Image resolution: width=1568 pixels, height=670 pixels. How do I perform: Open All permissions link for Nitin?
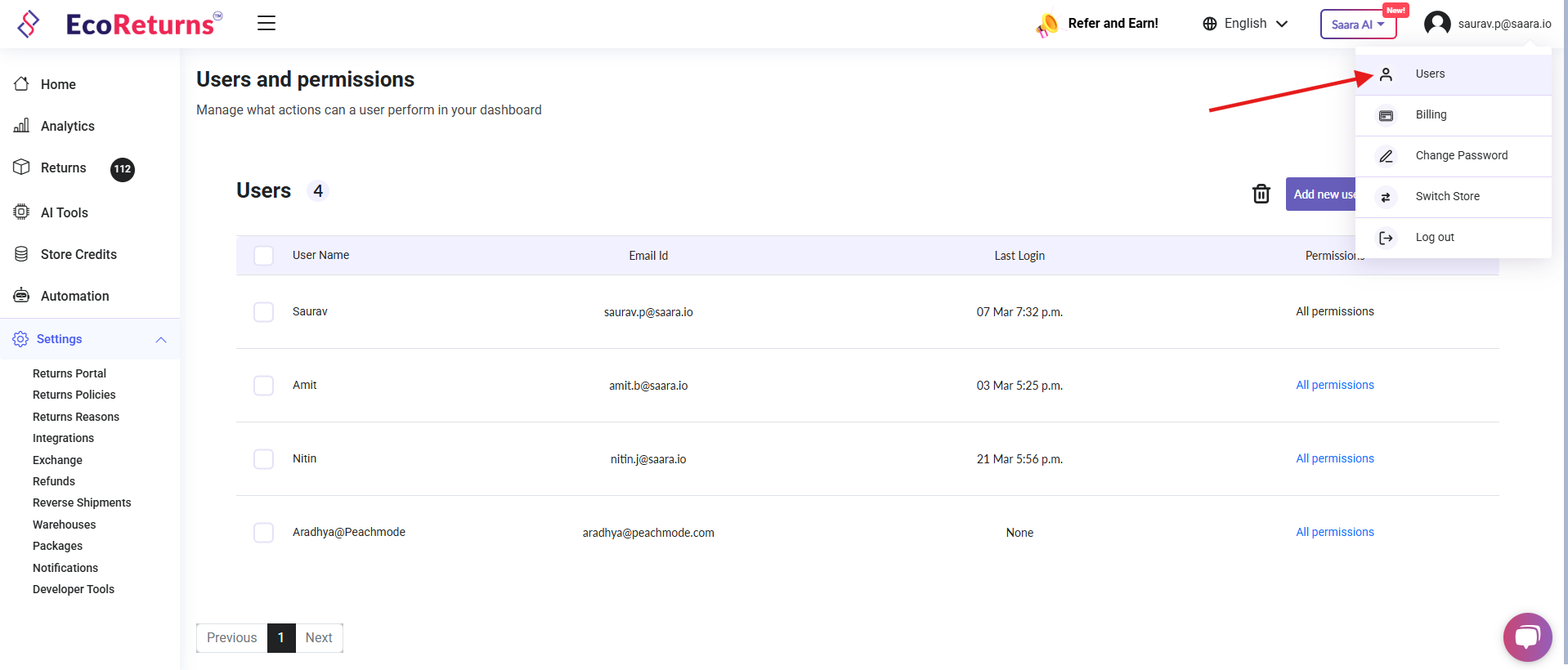(x=1334, y=458)
